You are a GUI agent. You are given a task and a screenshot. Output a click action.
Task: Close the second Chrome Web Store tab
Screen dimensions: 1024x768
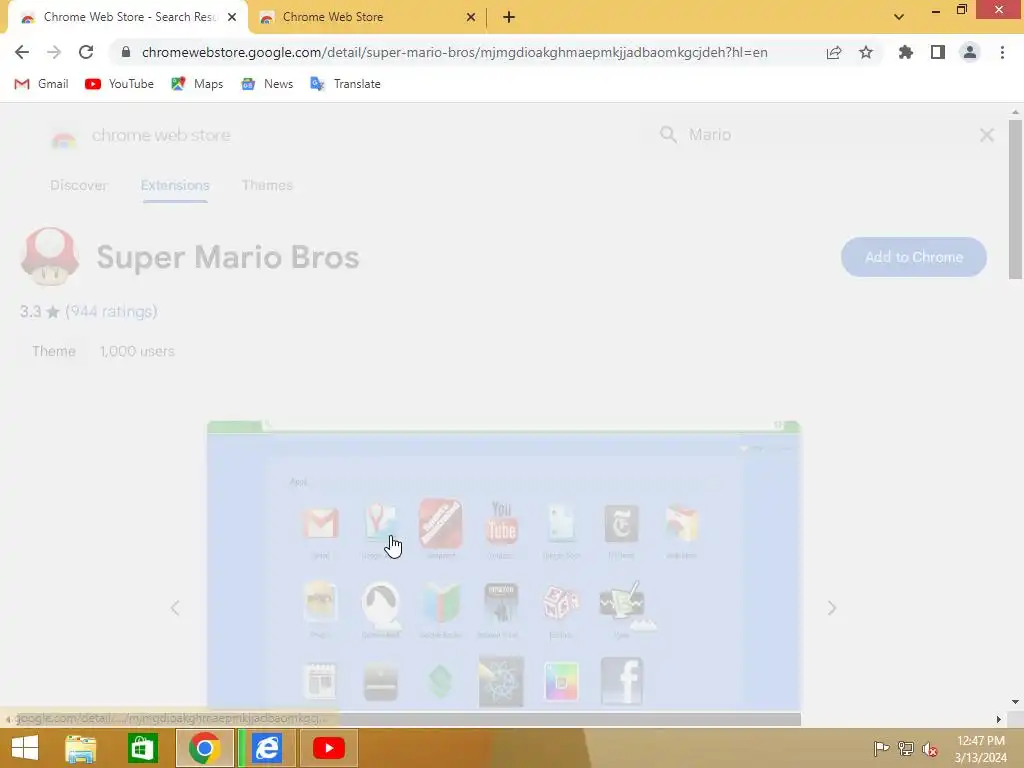(471, 17)
